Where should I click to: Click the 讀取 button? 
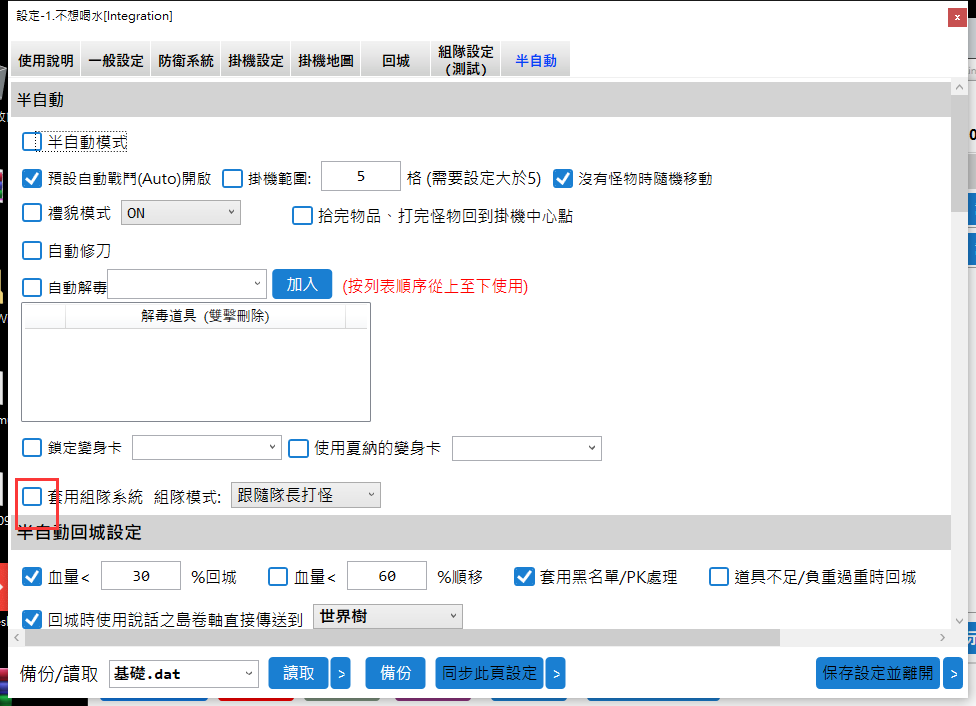tap(298, 673)
